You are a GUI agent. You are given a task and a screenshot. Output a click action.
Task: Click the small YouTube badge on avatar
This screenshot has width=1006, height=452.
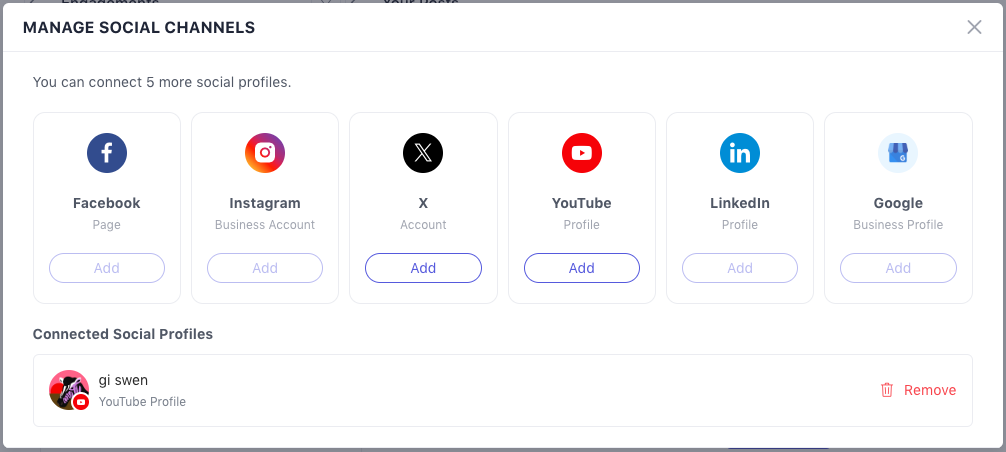[81, 402]
